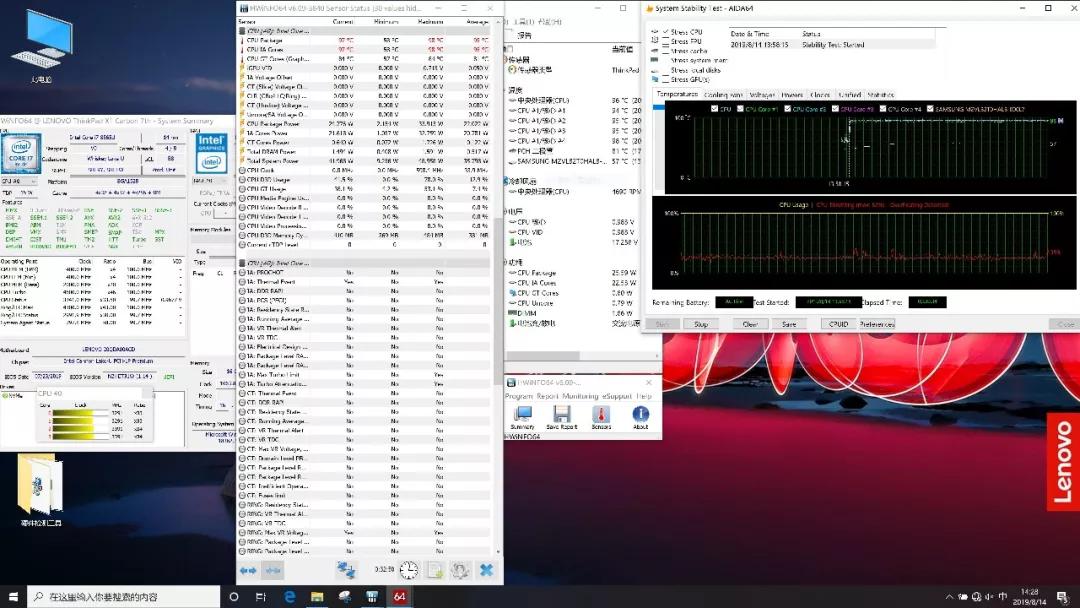The height and width of the screenshot is (608, 1080).
Task: Open the AIDA64 taskbar icon
Action: coord(399,596)
